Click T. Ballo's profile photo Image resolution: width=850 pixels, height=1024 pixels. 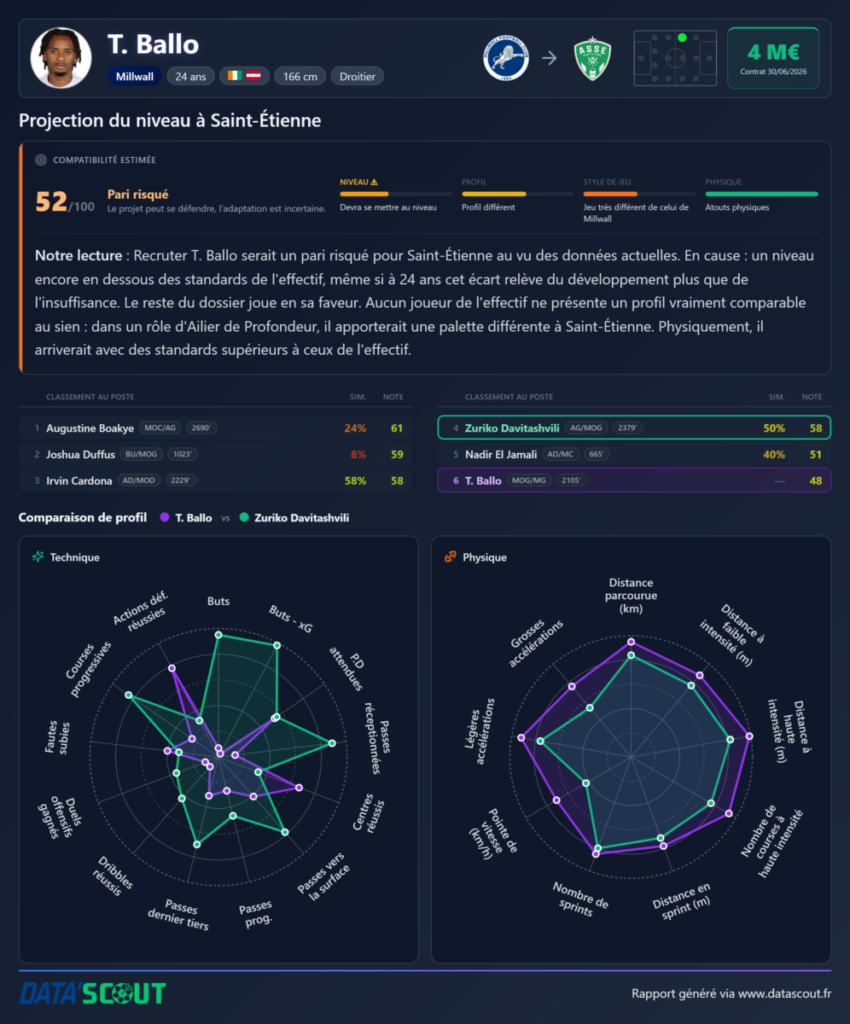point(61,57)
